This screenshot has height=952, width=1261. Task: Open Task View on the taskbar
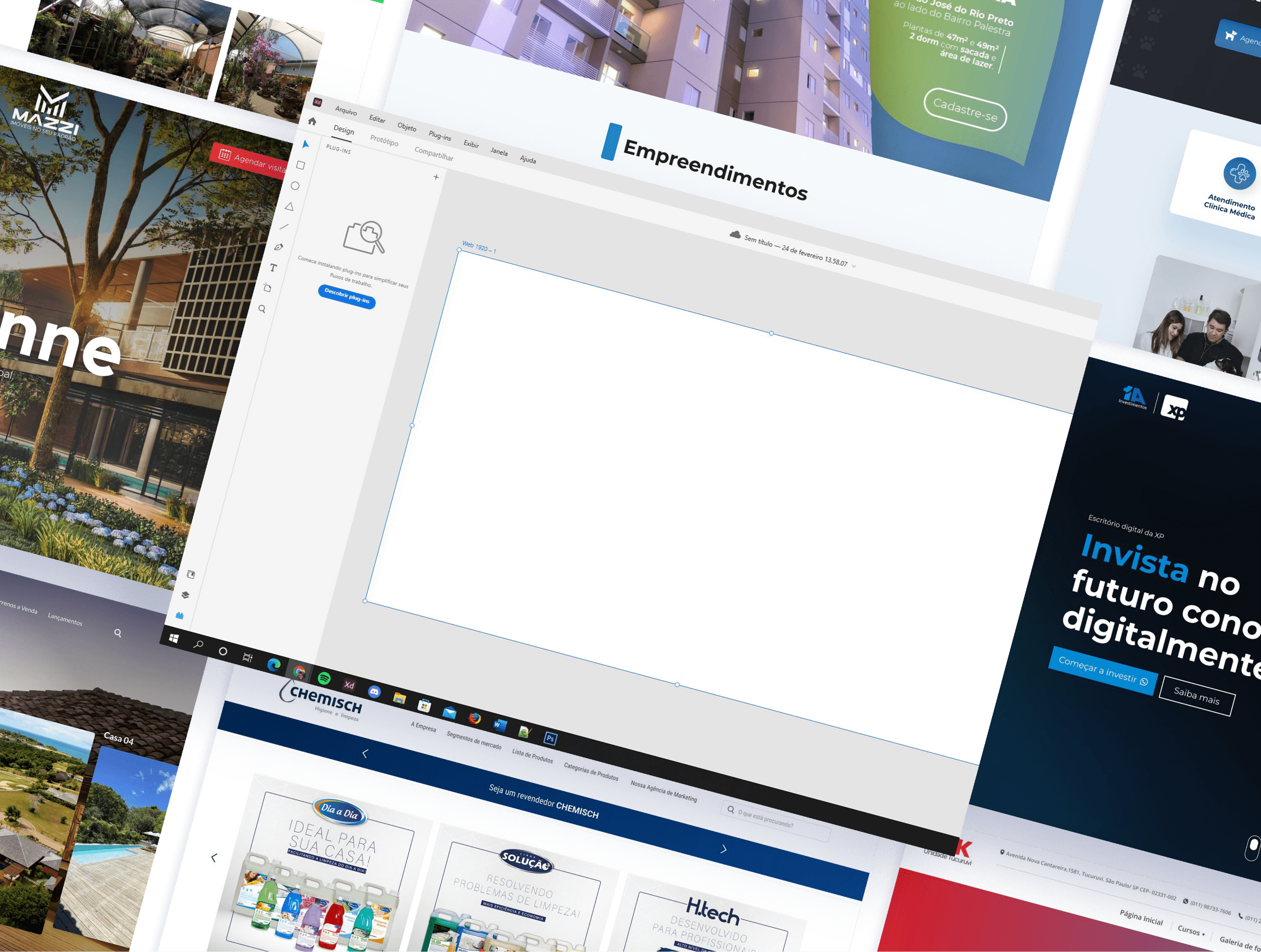[248, 658]
